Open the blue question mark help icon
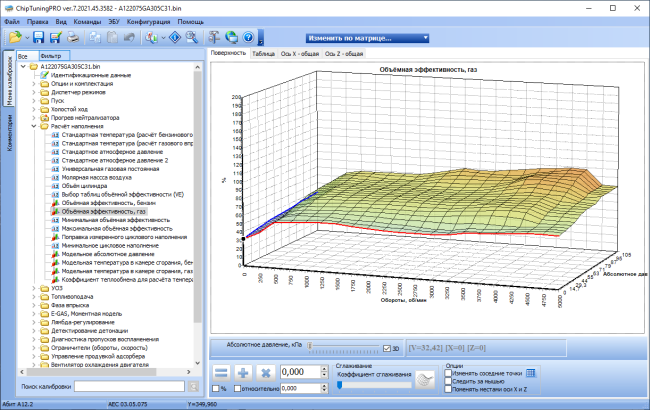The width and height of the screenshot is (650, 410). click(248, 37)
